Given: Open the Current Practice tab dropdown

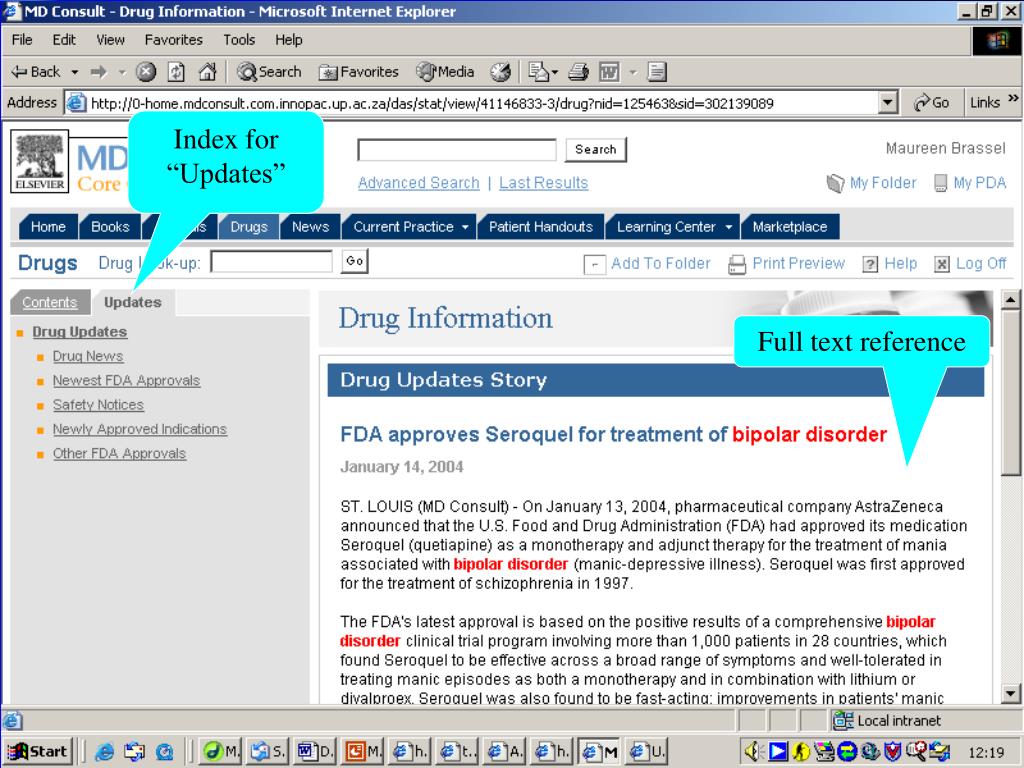Looking at the screenshot, I should [465, 227].
